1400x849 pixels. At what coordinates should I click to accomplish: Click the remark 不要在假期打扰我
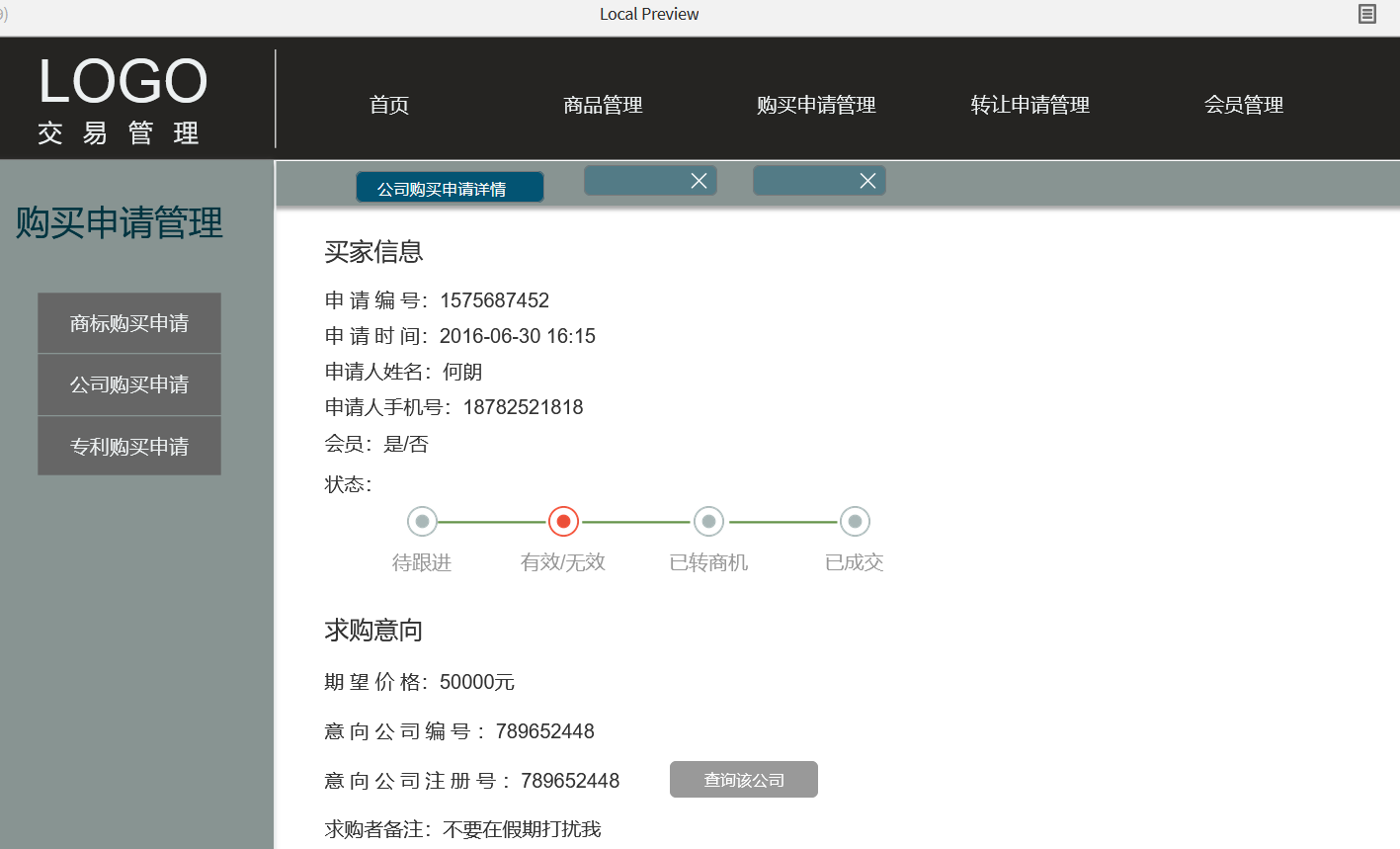point(522,829)
